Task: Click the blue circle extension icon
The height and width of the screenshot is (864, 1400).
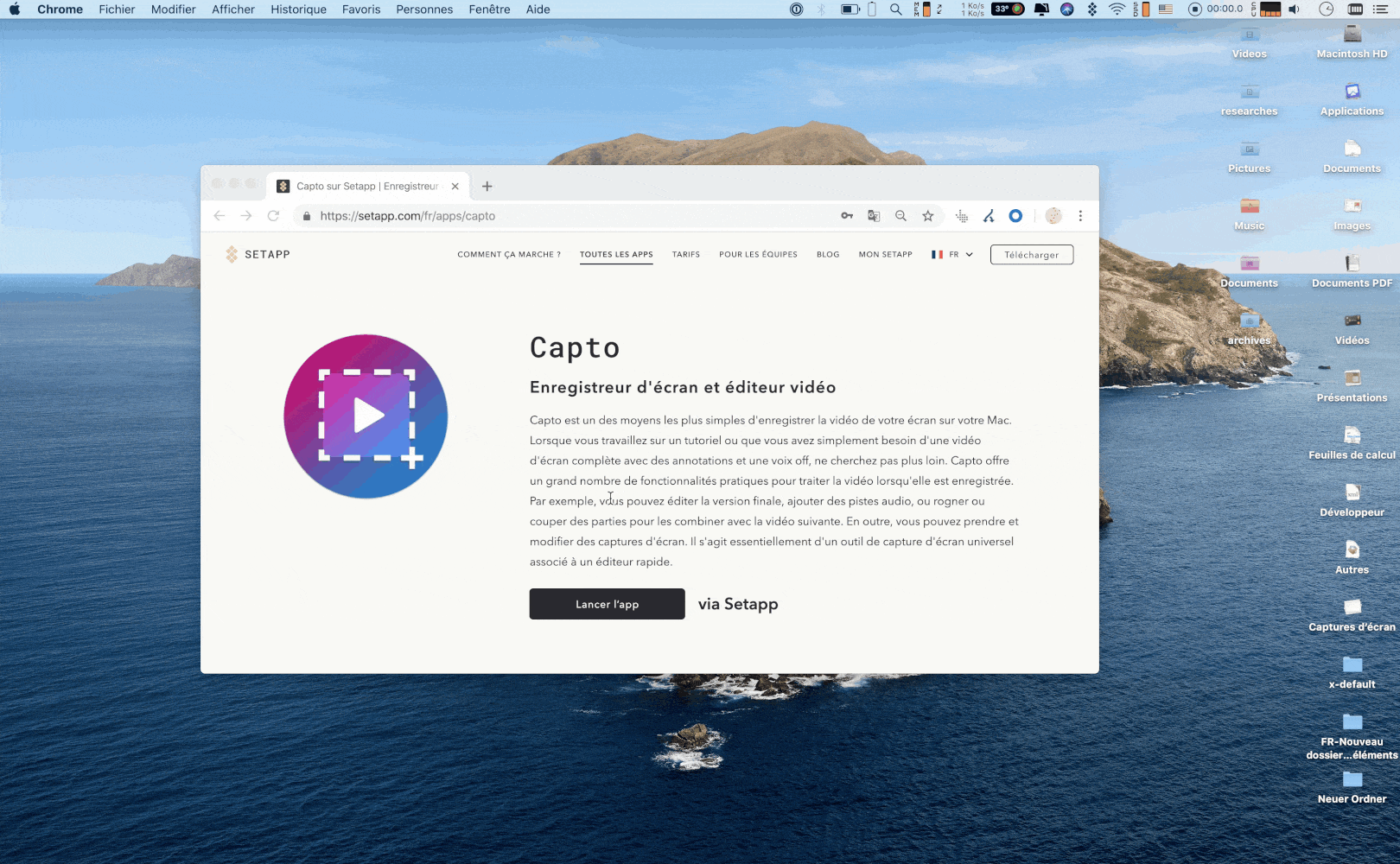Action: click(x=1015, y=216)
